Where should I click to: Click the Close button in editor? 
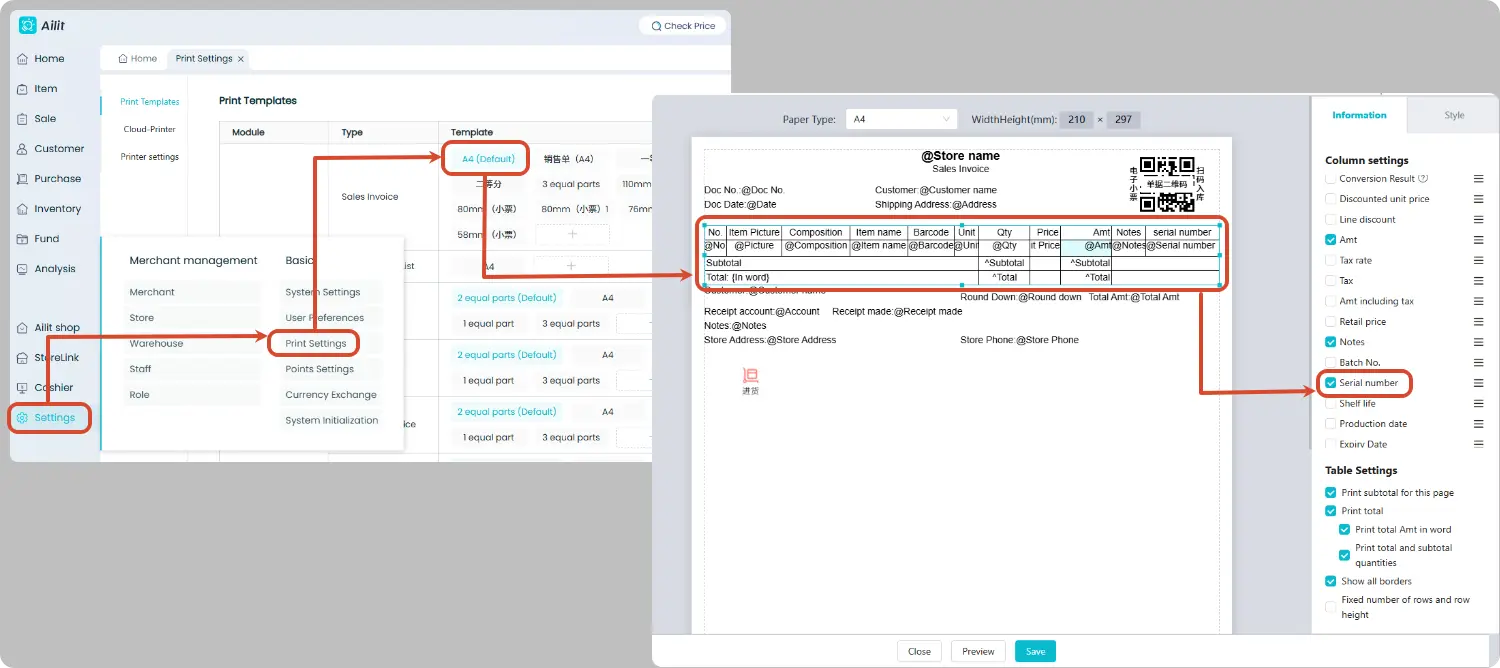(919, 652)
